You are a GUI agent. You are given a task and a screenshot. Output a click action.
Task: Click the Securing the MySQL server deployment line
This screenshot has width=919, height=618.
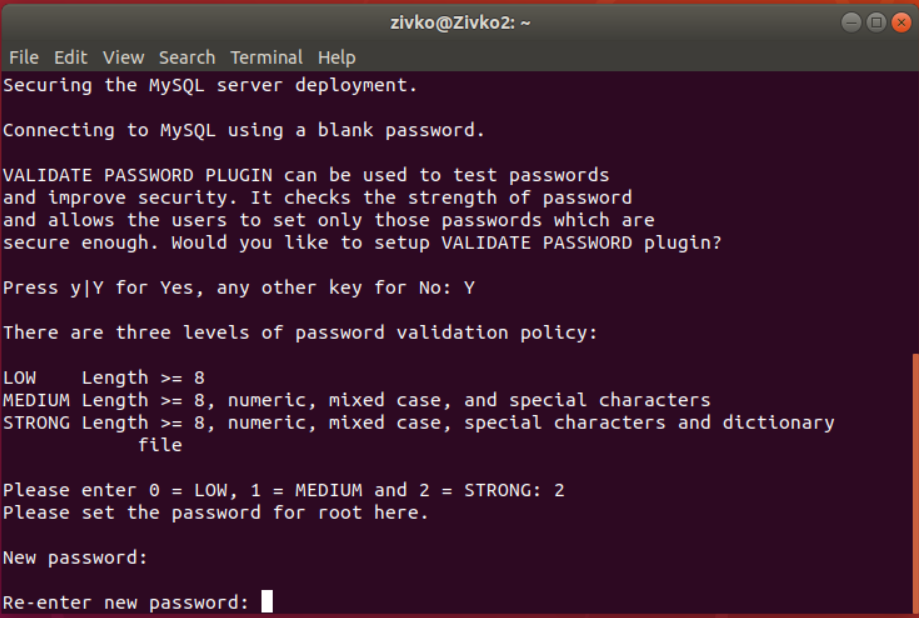coord(210,85)
